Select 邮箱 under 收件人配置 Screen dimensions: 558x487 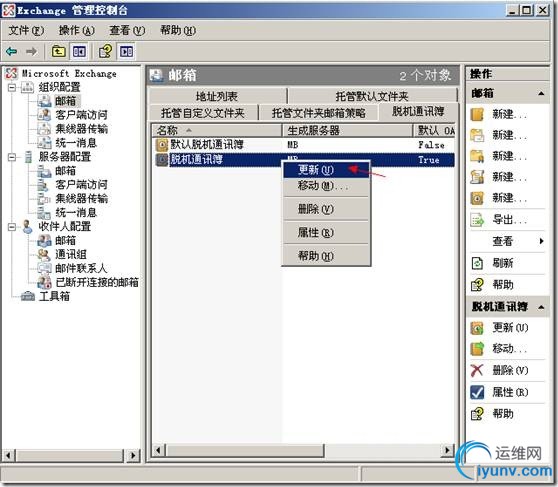pos(65,240)
